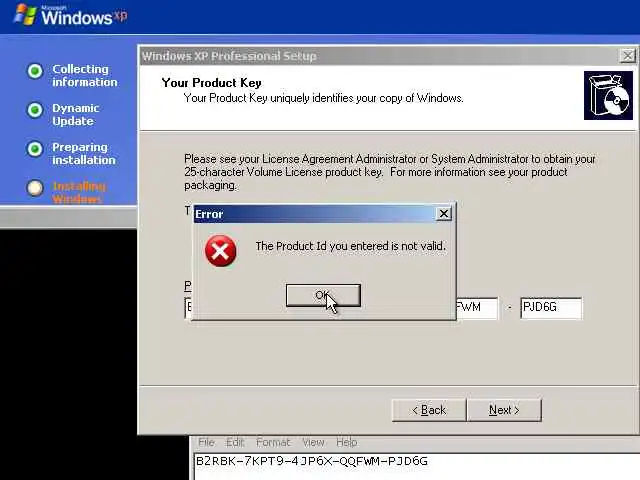Click the product key text in Notepad
Image resolution: width=640 pixels, height=480 pixels.
312,461
